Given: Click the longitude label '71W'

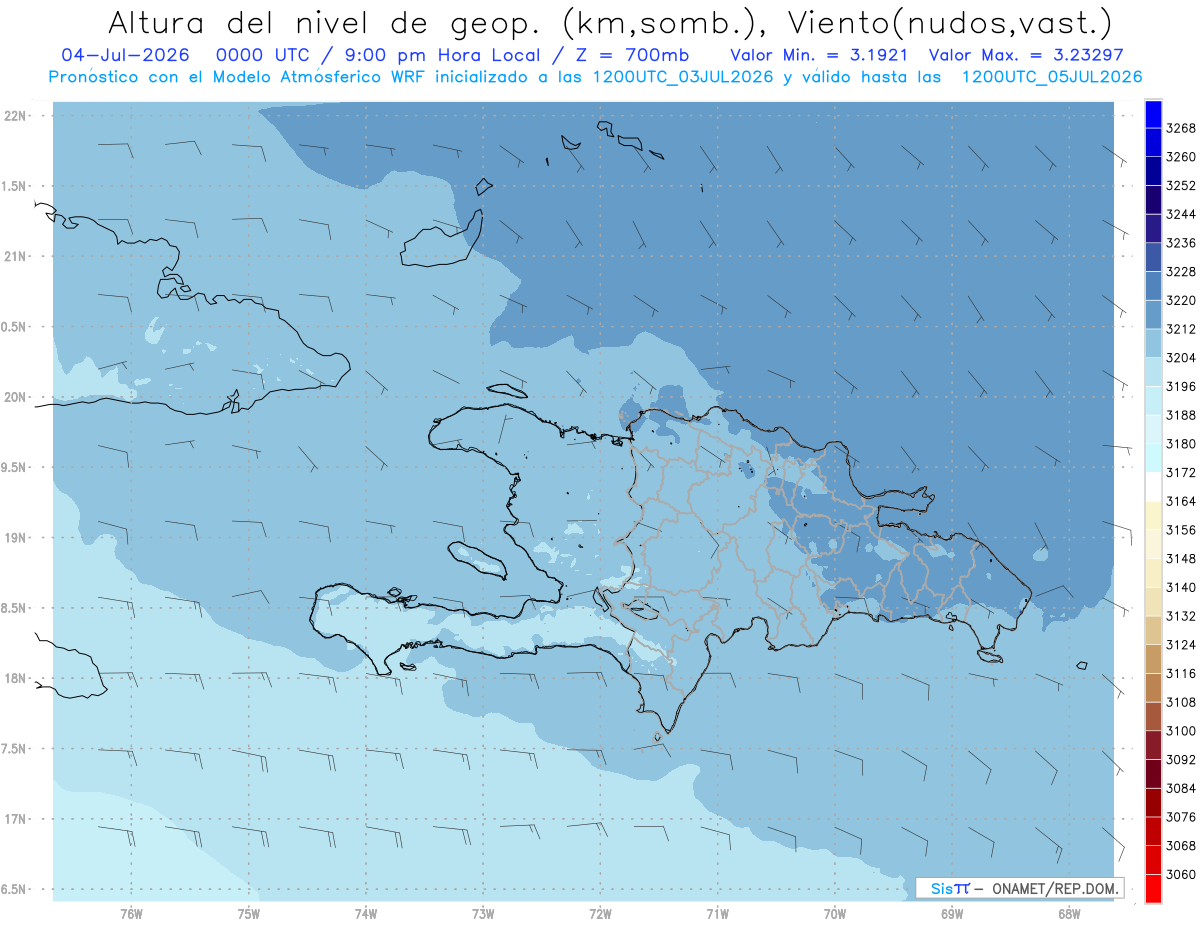Looking at the screenshot, I should (x=717, y=912).
